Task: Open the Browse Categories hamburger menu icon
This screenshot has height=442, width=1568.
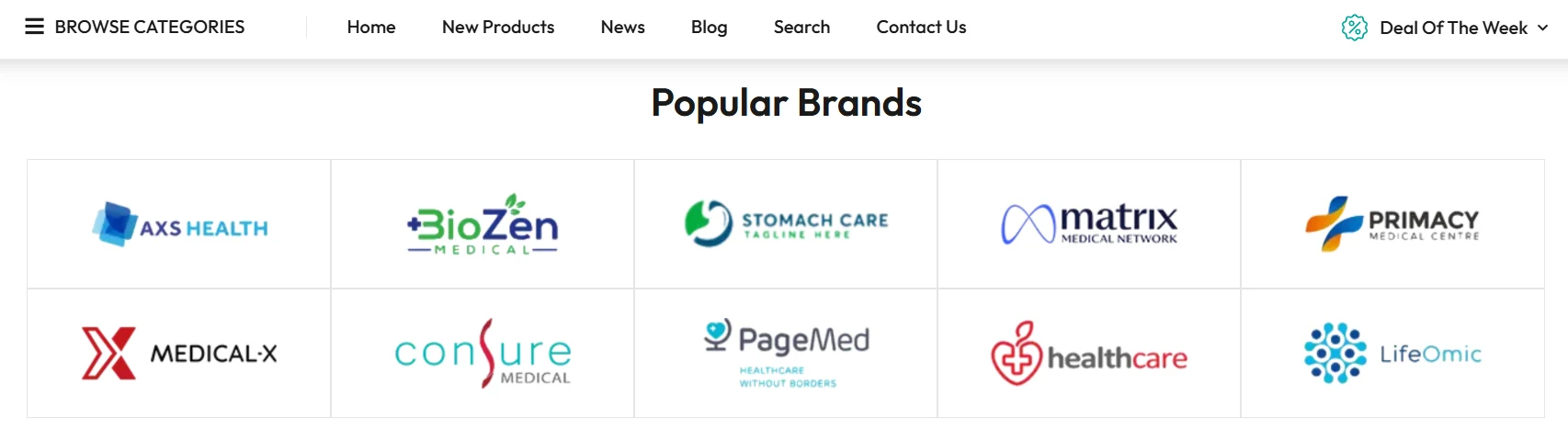Action: [x=34, y=27]
